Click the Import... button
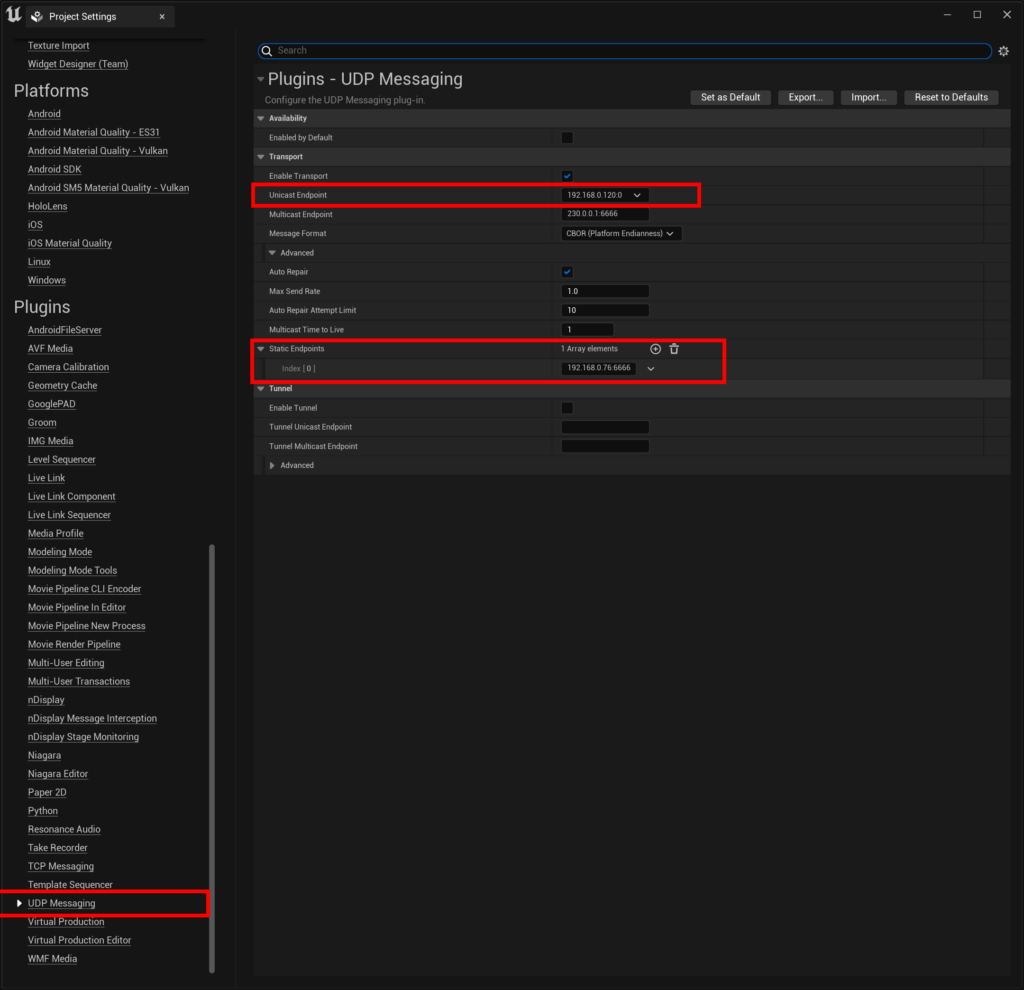 click(x=869, y=97)
